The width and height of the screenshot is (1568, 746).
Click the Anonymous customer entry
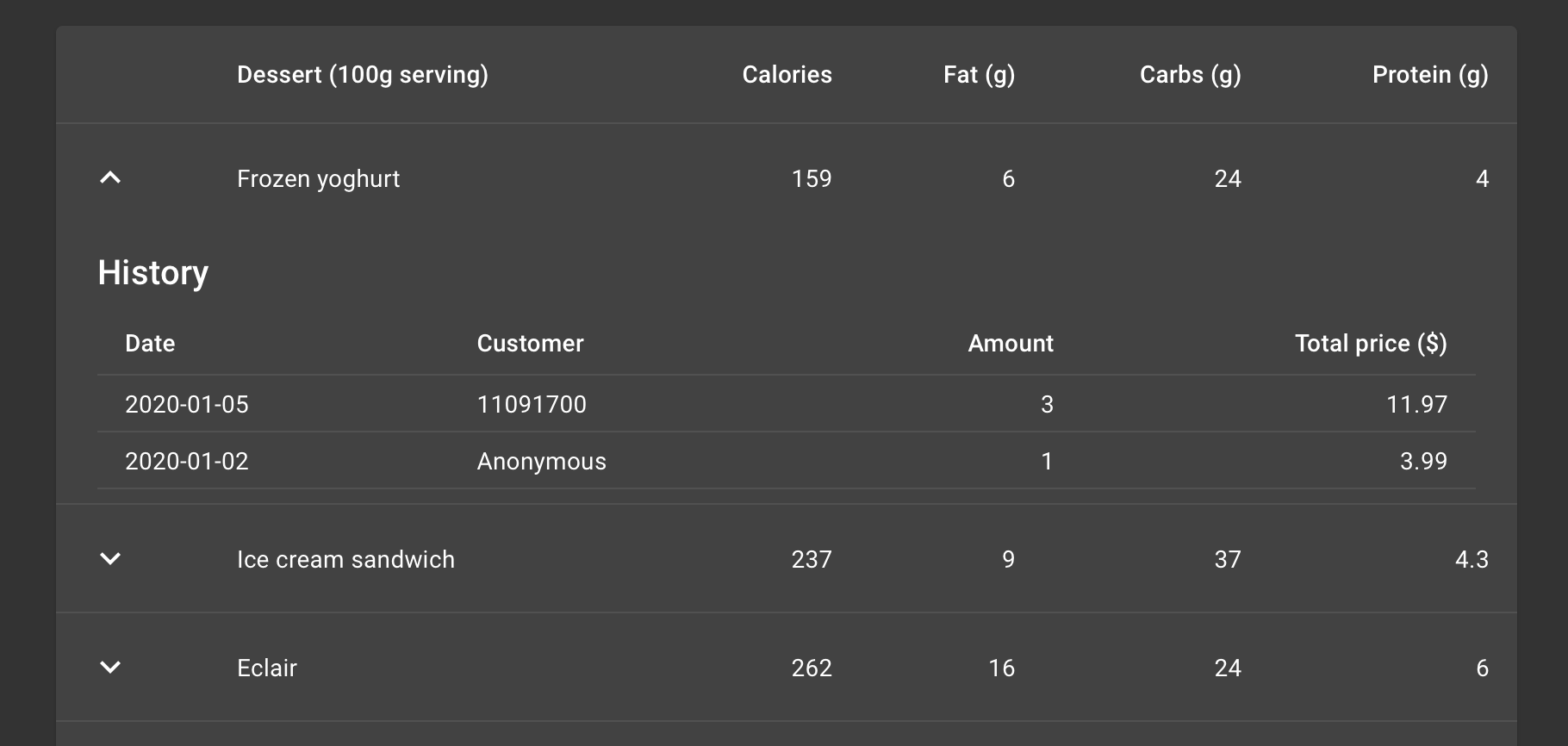click(541, 461)
